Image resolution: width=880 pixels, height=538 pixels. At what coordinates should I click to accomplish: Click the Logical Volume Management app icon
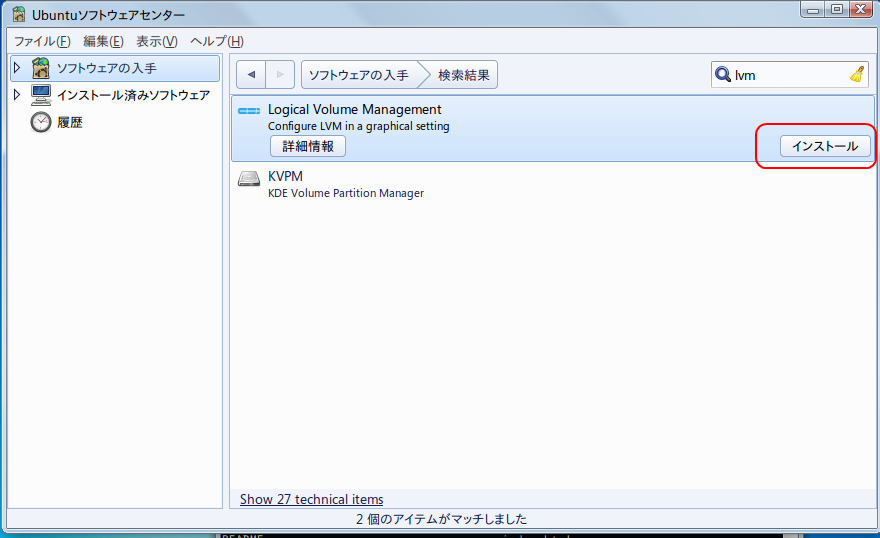click(249, 110)
